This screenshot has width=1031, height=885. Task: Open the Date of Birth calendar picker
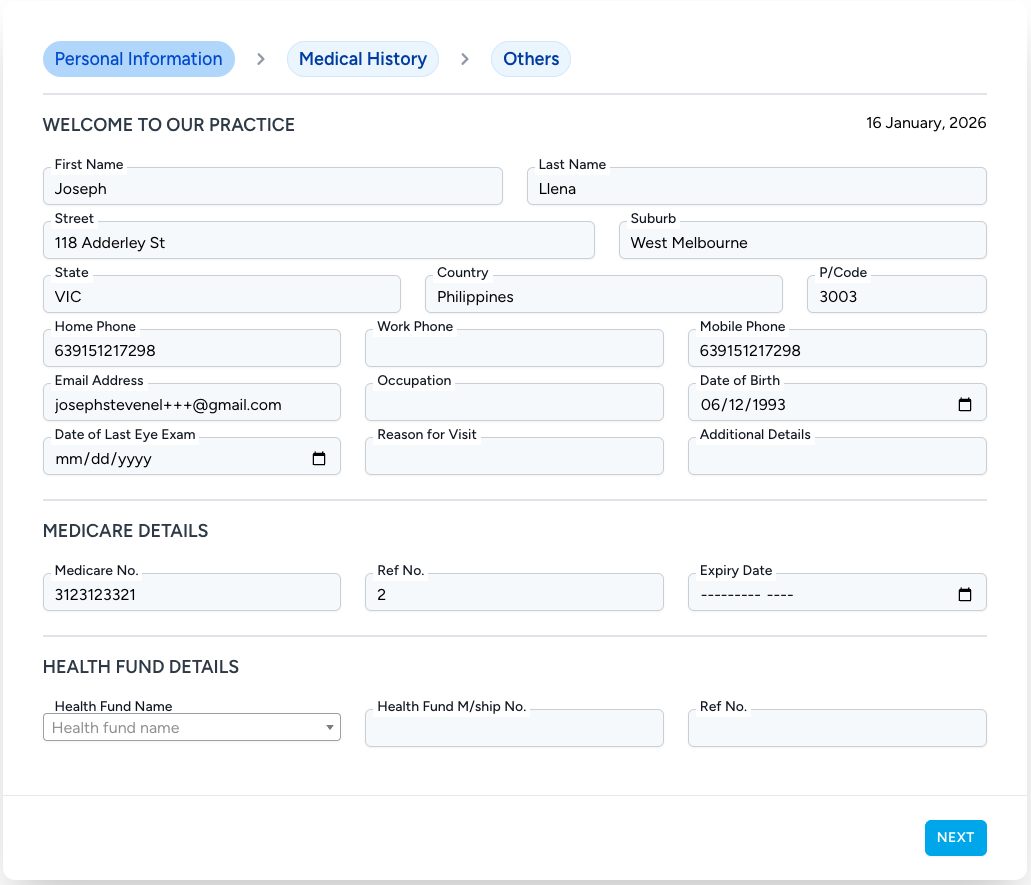(x=965, y=404)
